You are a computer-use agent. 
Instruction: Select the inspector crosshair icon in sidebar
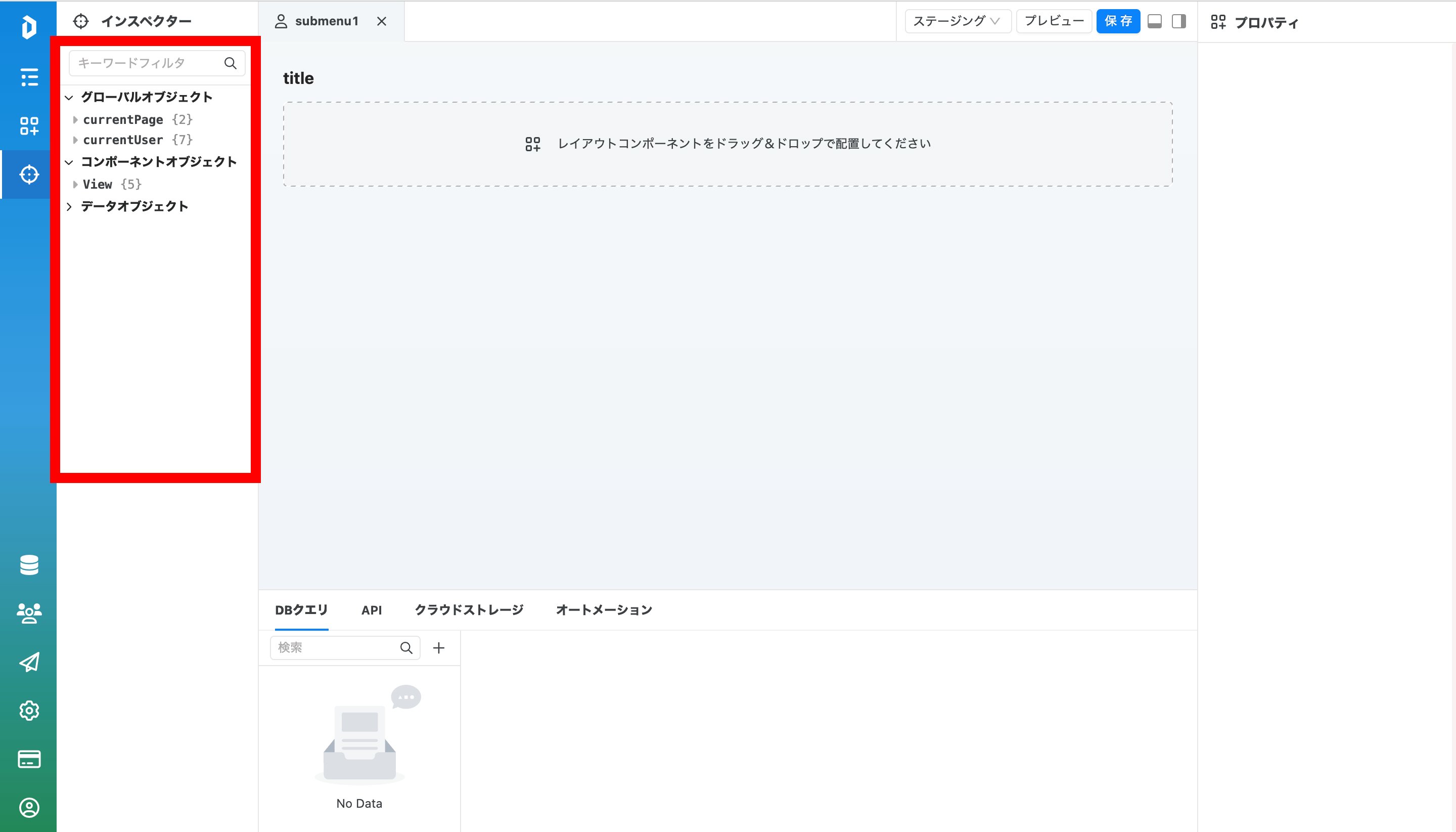[29, 174]
